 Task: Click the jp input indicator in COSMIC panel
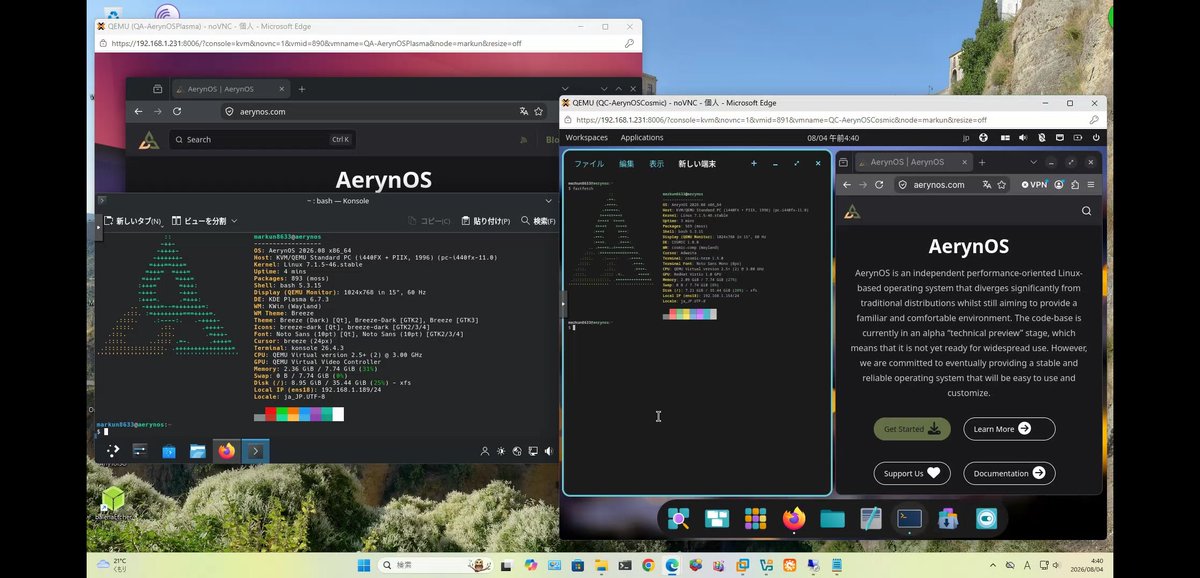coord(965,138)
